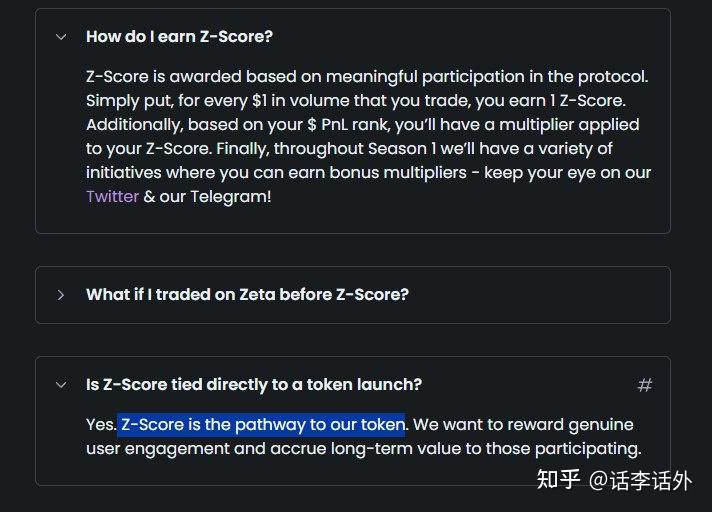Click 'based on your $ PnL rank' line
This screenshot has width=712, height=512.
point(289,124)
